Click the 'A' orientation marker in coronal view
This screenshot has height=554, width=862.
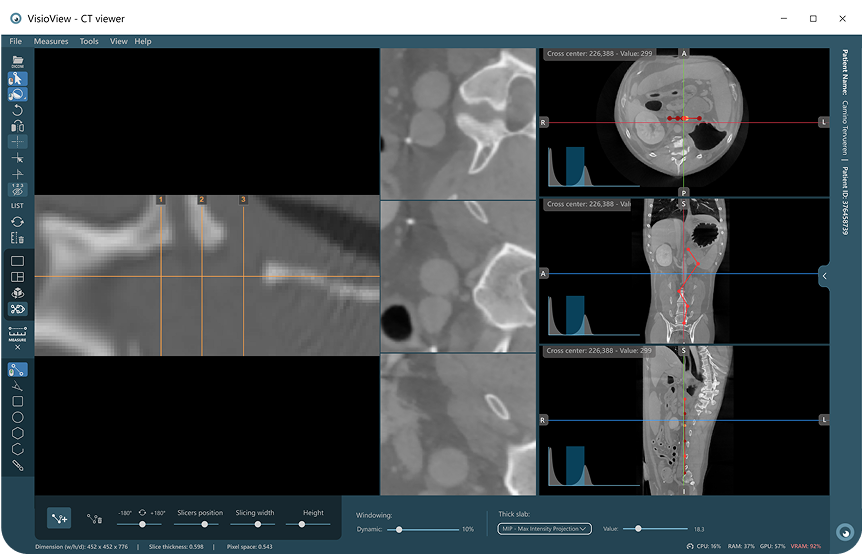pyautogui.click(x=544, y=273)
